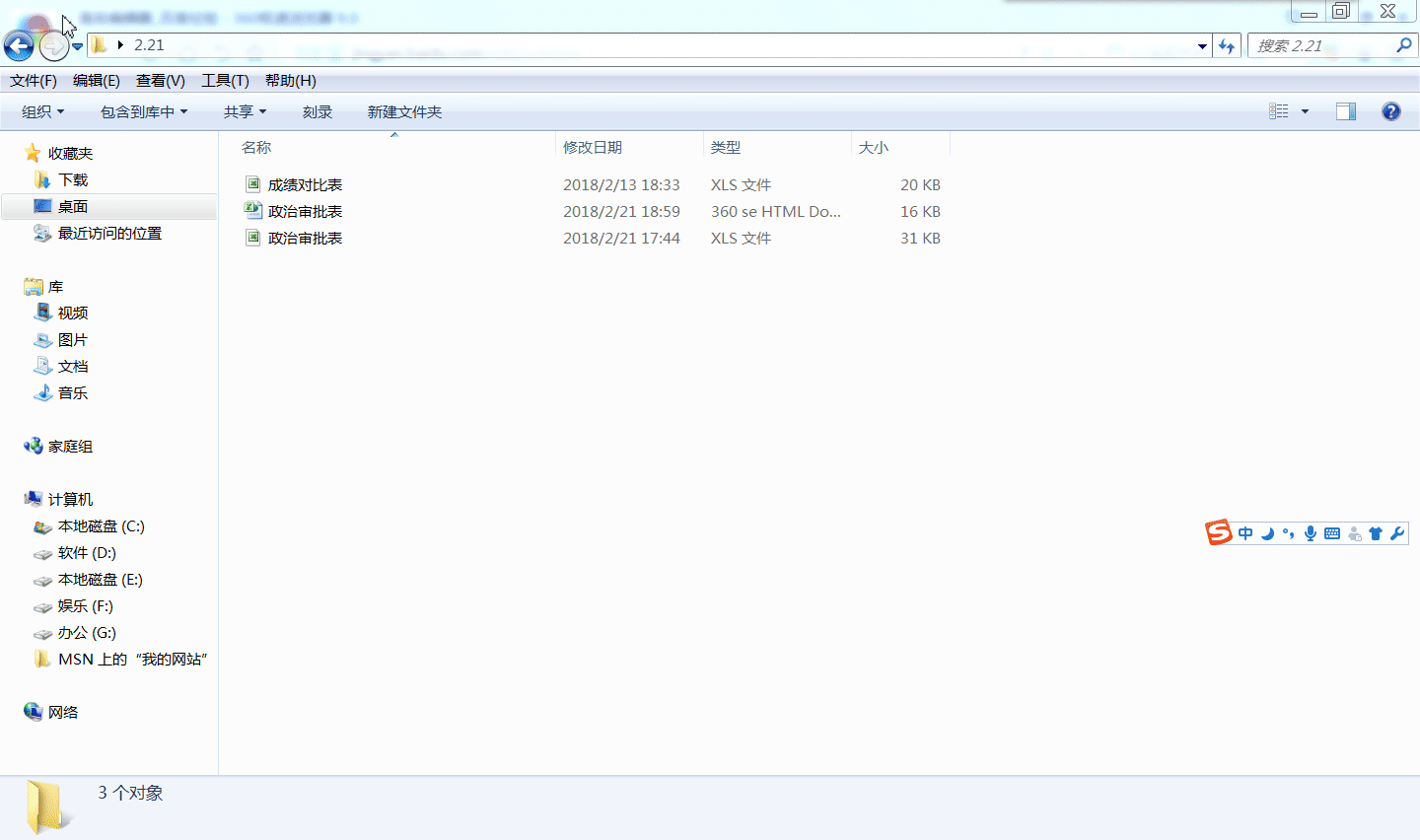Open the view options dropdown arrow
The image size is (1420, 840).
(1305, 111)
